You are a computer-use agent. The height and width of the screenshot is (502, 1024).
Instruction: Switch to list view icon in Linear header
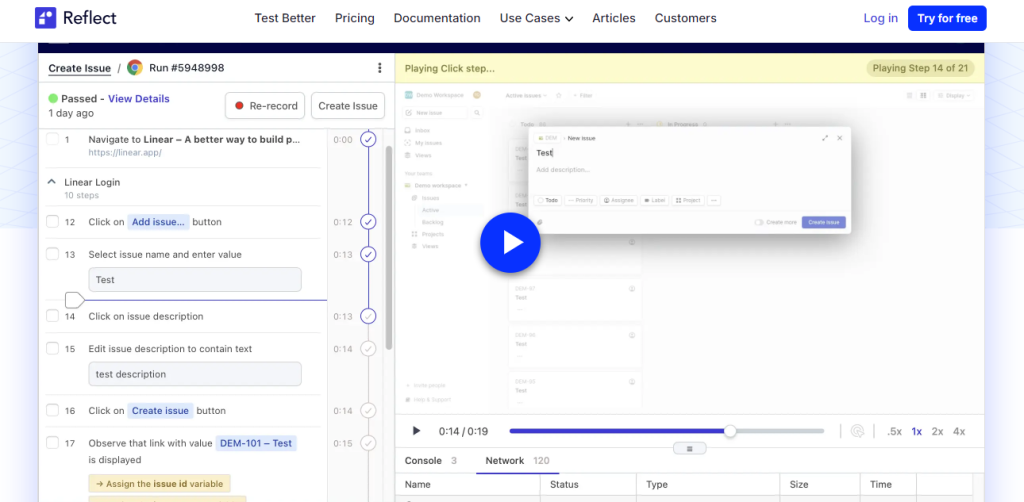click(x=910, y=95)
